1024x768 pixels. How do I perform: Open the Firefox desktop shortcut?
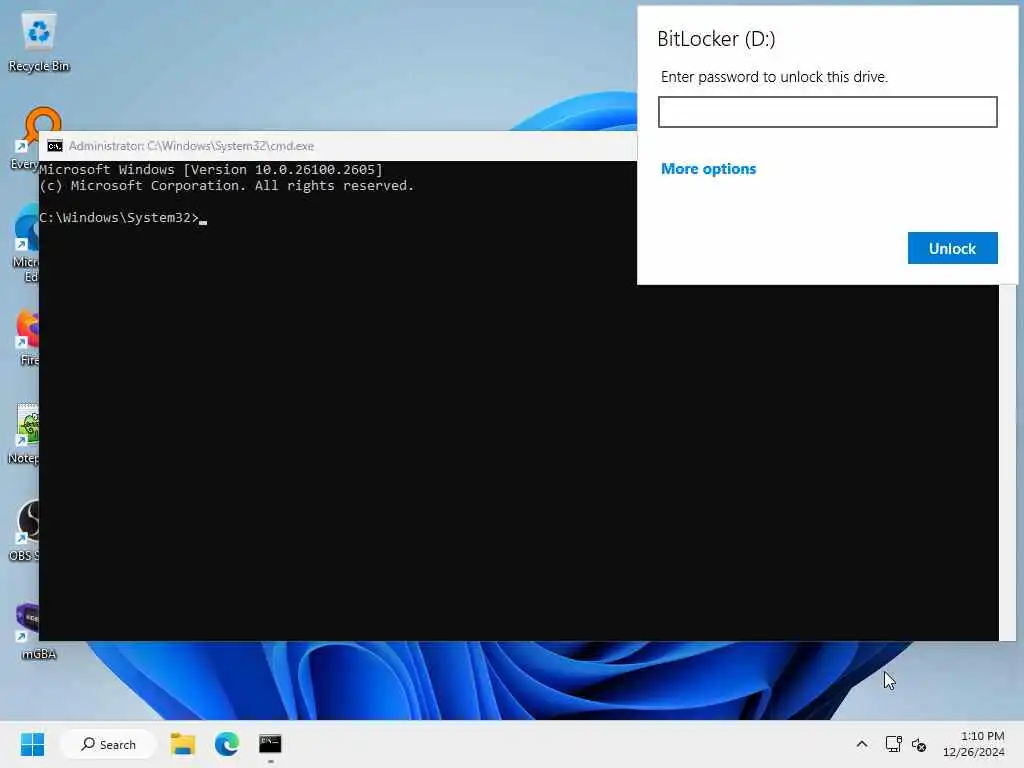[x=26, y=338]
